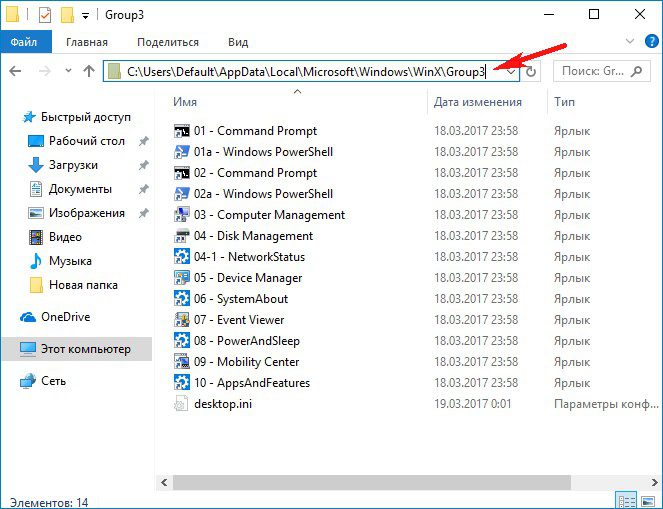This screenshot has height=509, width=663.
Task: Open Музыка in navigation pane
Action: 70,261
